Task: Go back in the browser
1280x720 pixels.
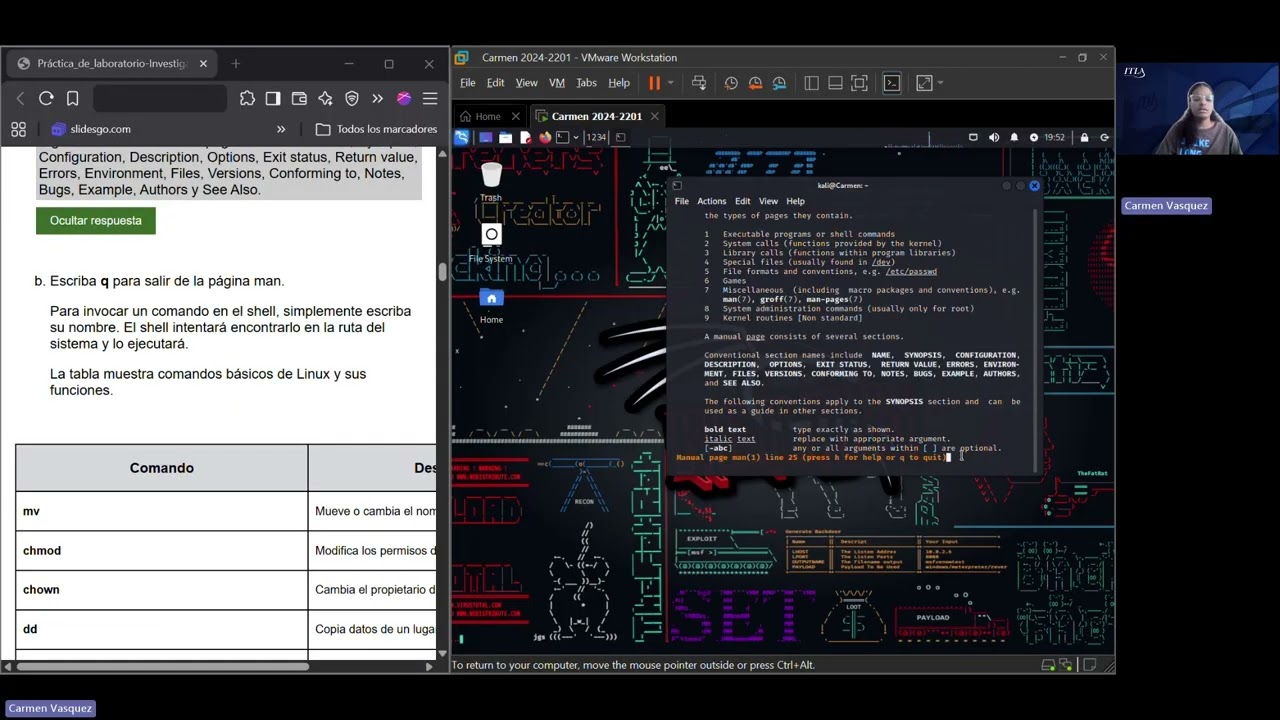Action: (x=20, y=98)
